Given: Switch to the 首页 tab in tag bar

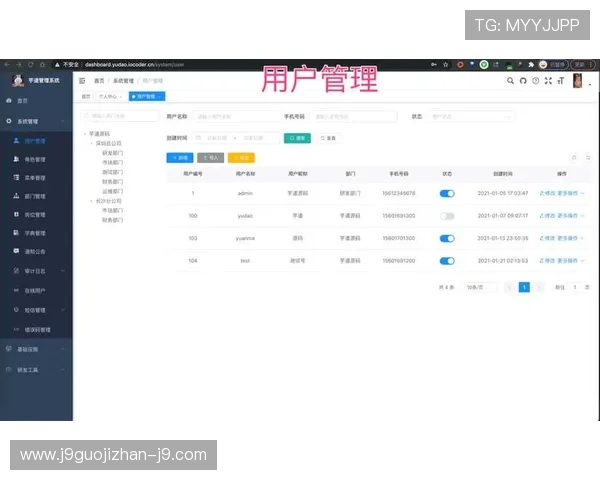Looking at the screenshot, I should tap(86, 96).
